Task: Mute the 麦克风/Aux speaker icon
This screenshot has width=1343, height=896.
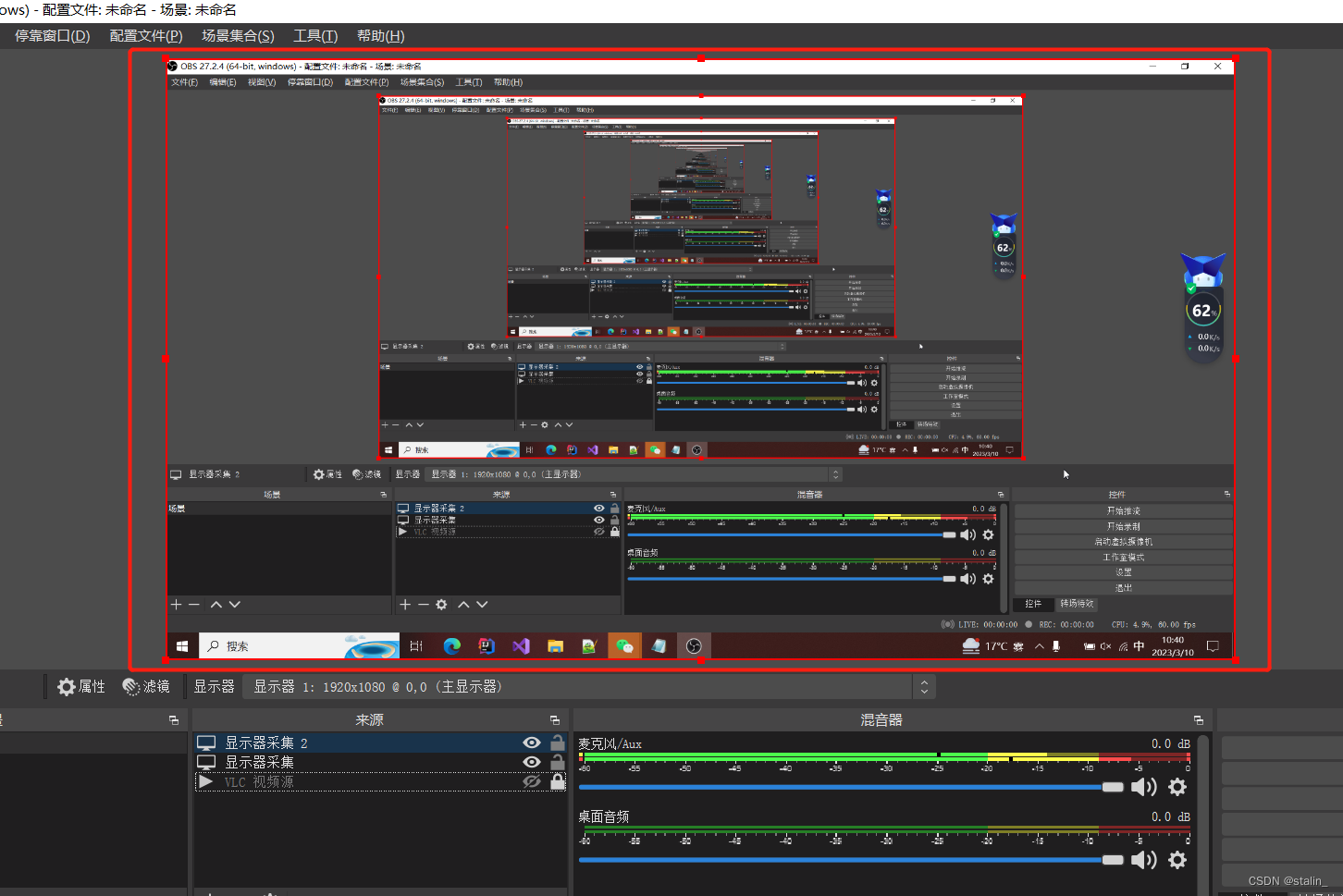Action: point(1143,787)
